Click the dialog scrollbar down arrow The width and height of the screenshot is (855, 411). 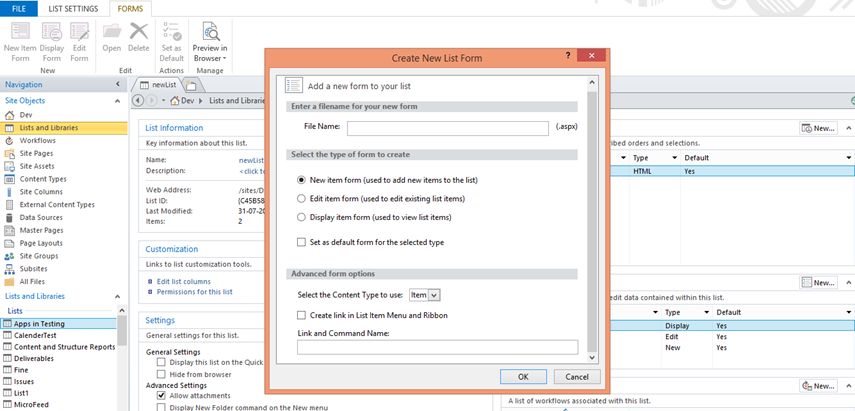[592, 358]
